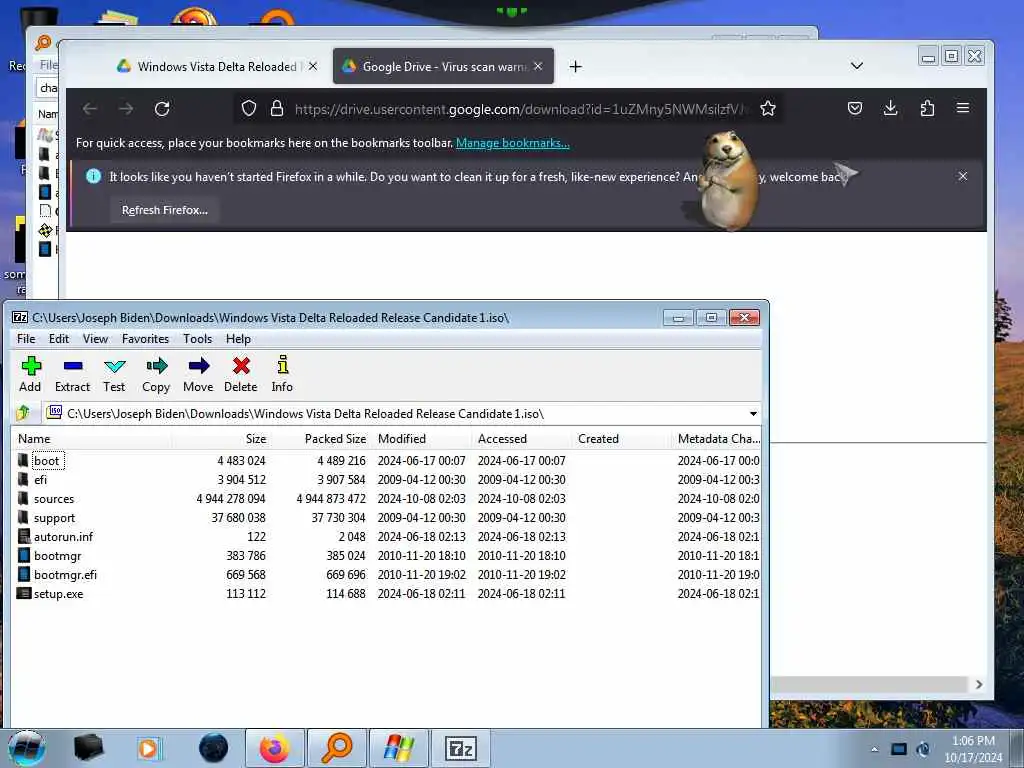Open the 7-Zip Help menu
Screen dimensions: 1024x768
pyautogui.click(x=238, y=338)
